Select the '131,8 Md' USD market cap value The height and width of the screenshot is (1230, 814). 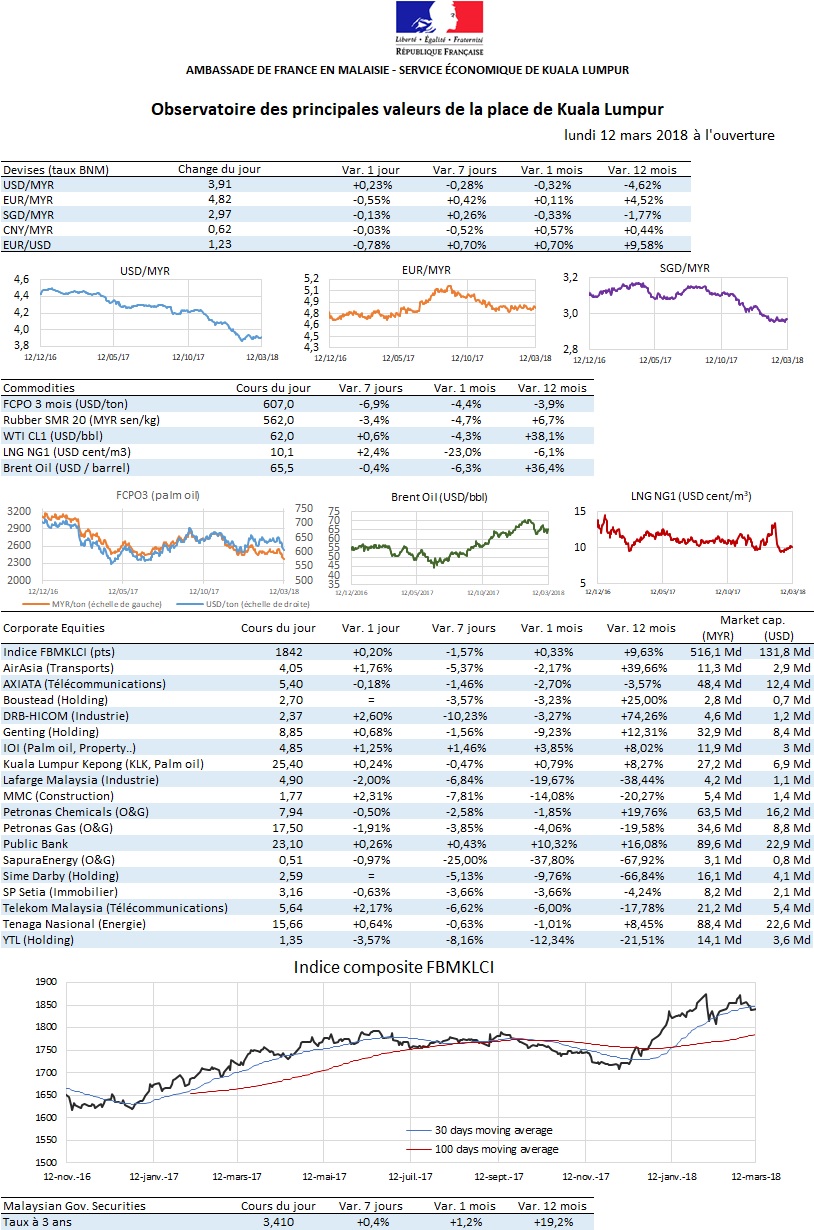click(784, 652)
